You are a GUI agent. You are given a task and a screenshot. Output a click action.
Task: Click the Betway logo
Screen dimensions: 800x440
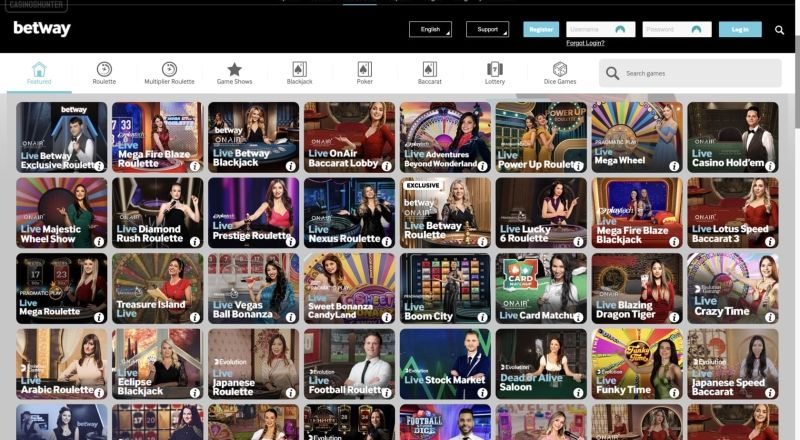click(42, 29)
